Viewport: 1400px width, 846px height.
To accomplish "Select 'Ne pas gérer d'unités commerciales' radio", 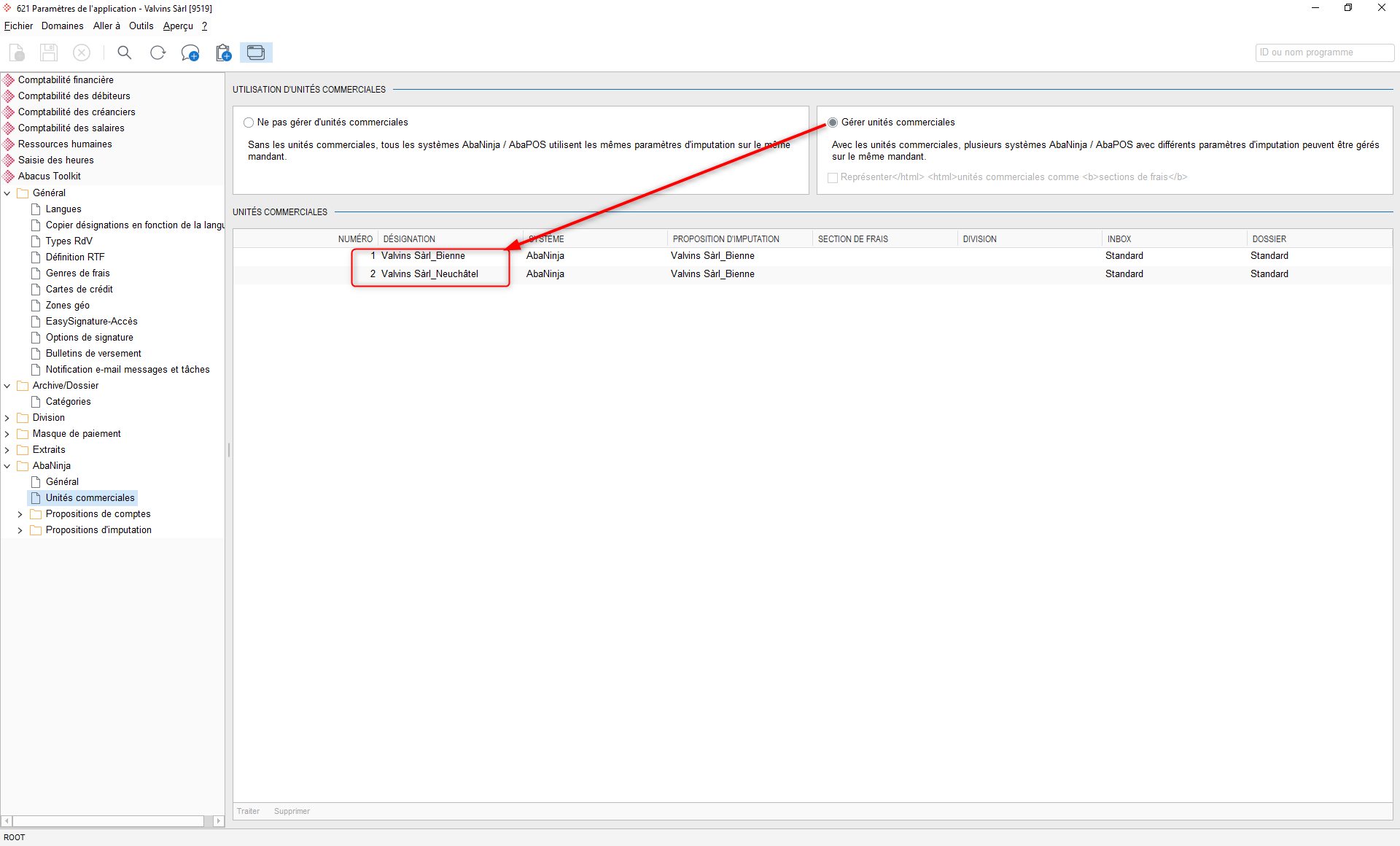I will (x=249, y=123).
